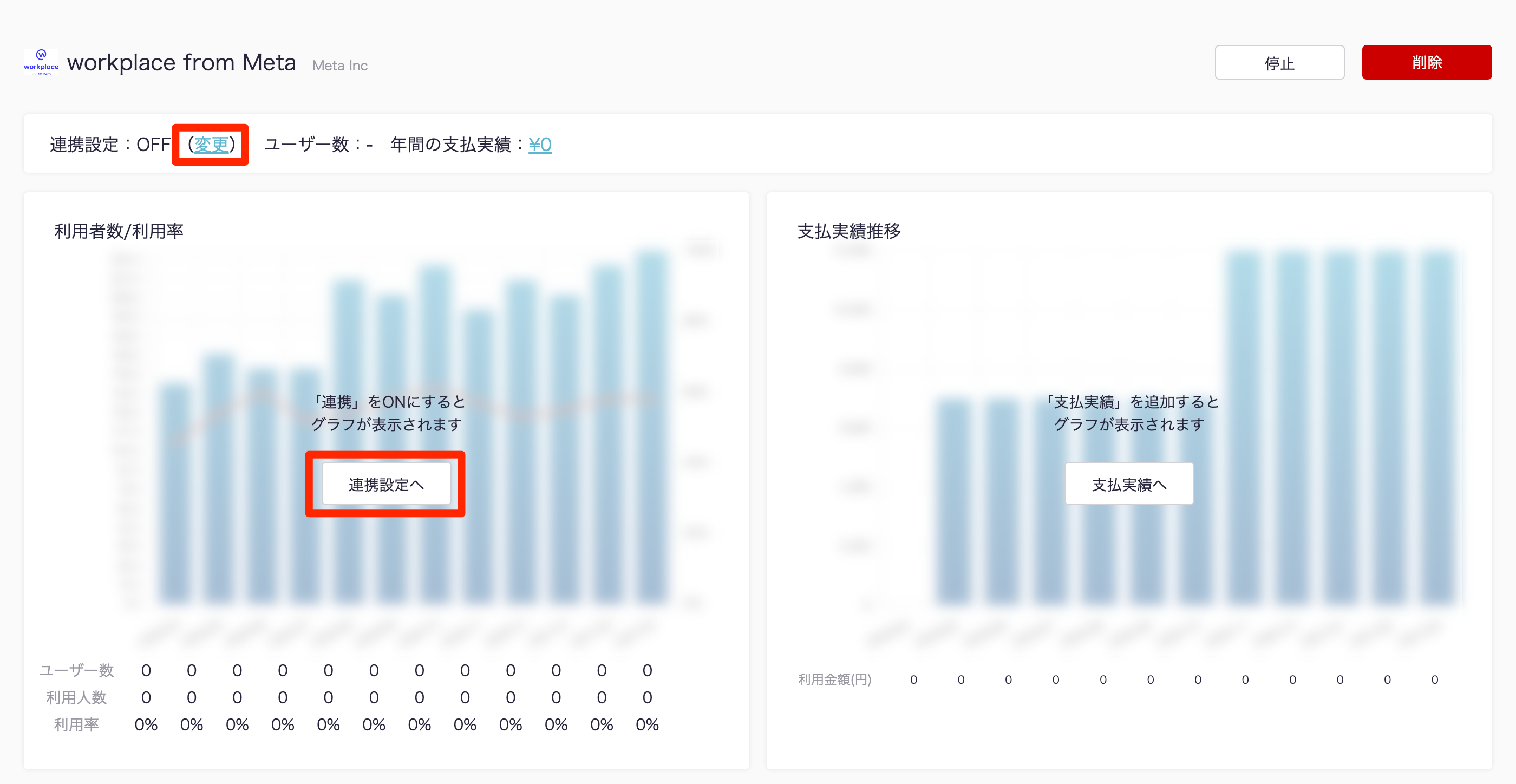This screenshot has width=1516, height=784.
Task: Click the 利用者数/利用率 panel heading
Action: [119, 231]
